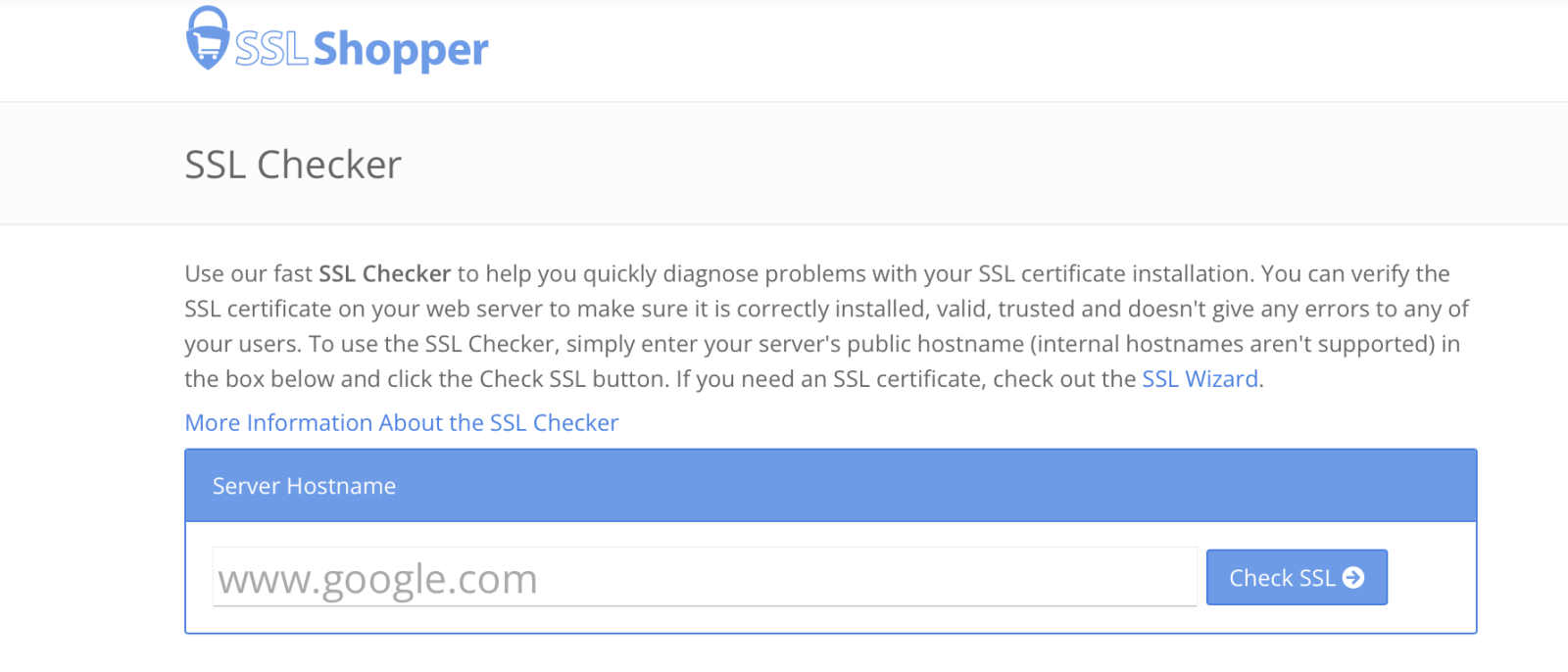The height and width of the screenshot is (672, 1568).
Task: Click the Server Hostname panel header
Action: point(830,486)
